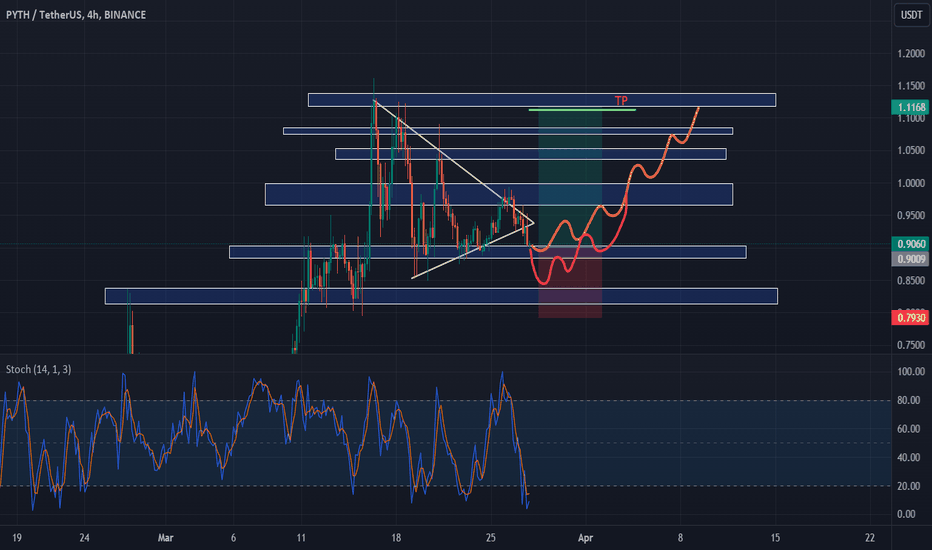
Task: Click the 60.00 Stoch scale value
Action: click(x=908, y=429)
